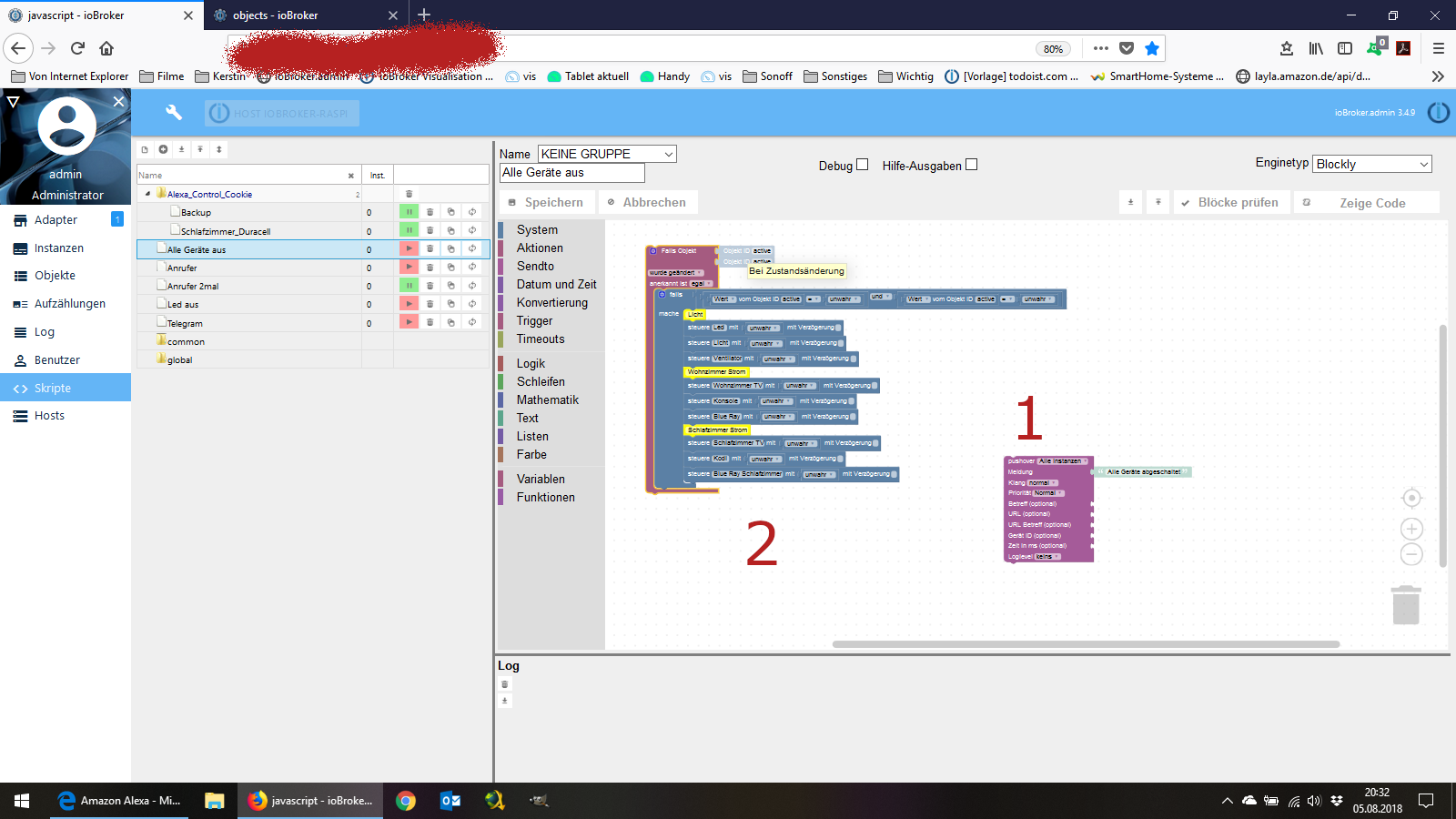Open Objekte in the sidebar menu
This screenshot has width=1456, height=819.
click(66, 276)
